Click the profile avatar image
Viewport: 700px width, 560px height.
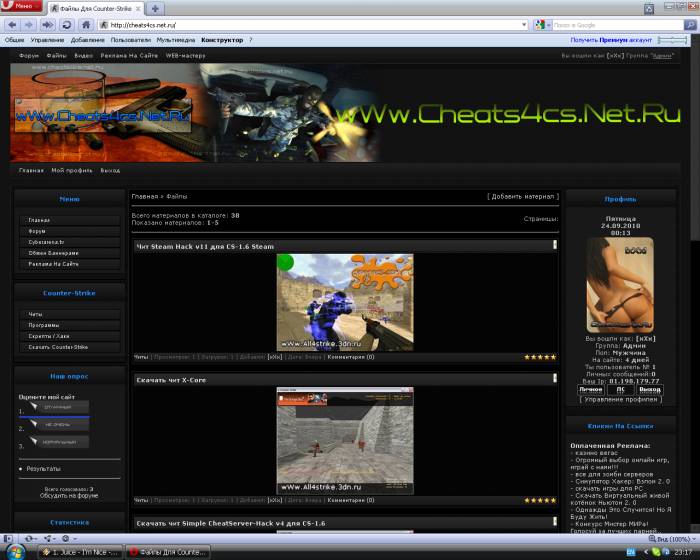[x=620, y=285]
